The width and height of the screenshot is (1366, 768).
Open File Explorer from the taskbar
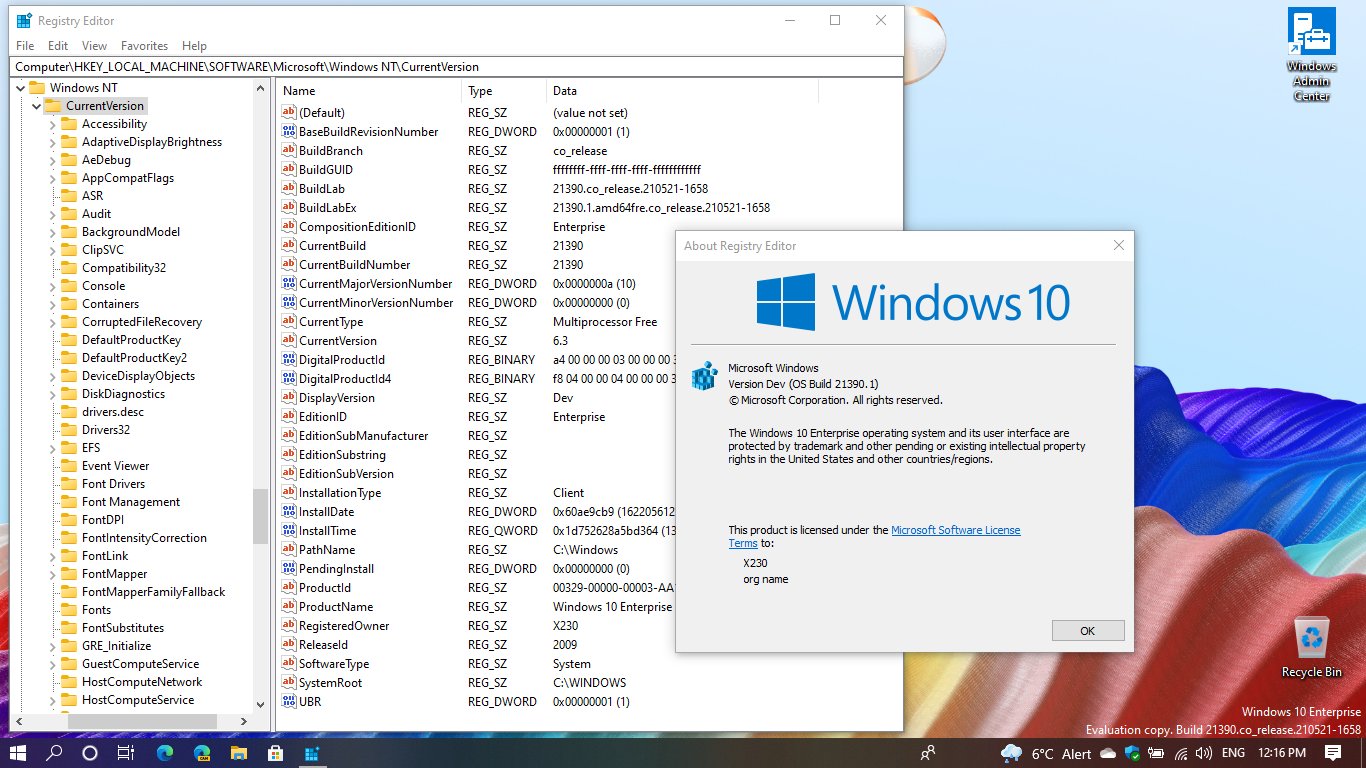click(239, 753)
